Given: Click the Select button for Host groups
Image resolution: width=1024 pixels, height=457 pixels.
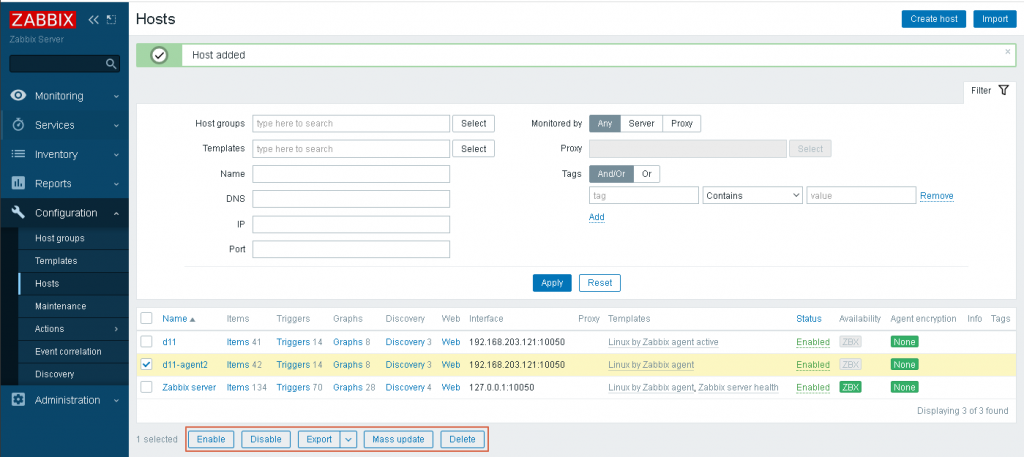Looking at the screenshot, I should click(x=473, y=123).
